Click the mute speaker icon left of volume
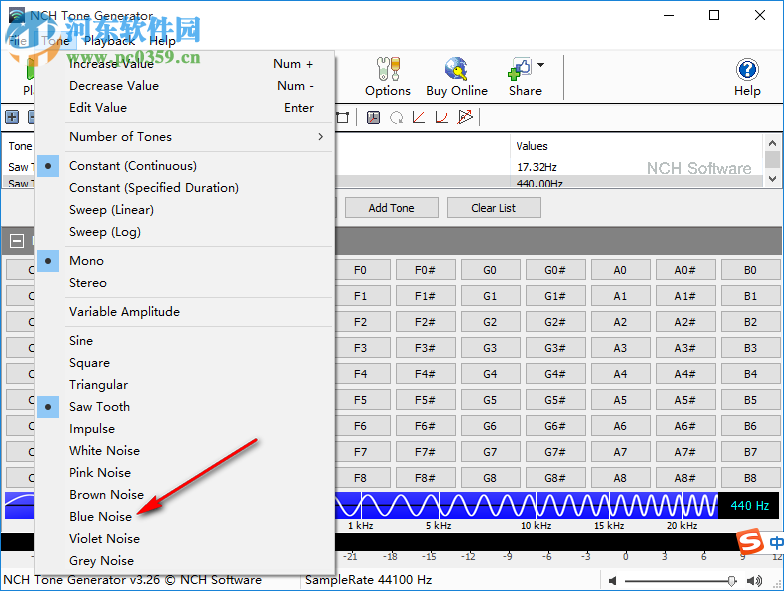The width and height of the screenshot is (784, 591). (612, 580)
